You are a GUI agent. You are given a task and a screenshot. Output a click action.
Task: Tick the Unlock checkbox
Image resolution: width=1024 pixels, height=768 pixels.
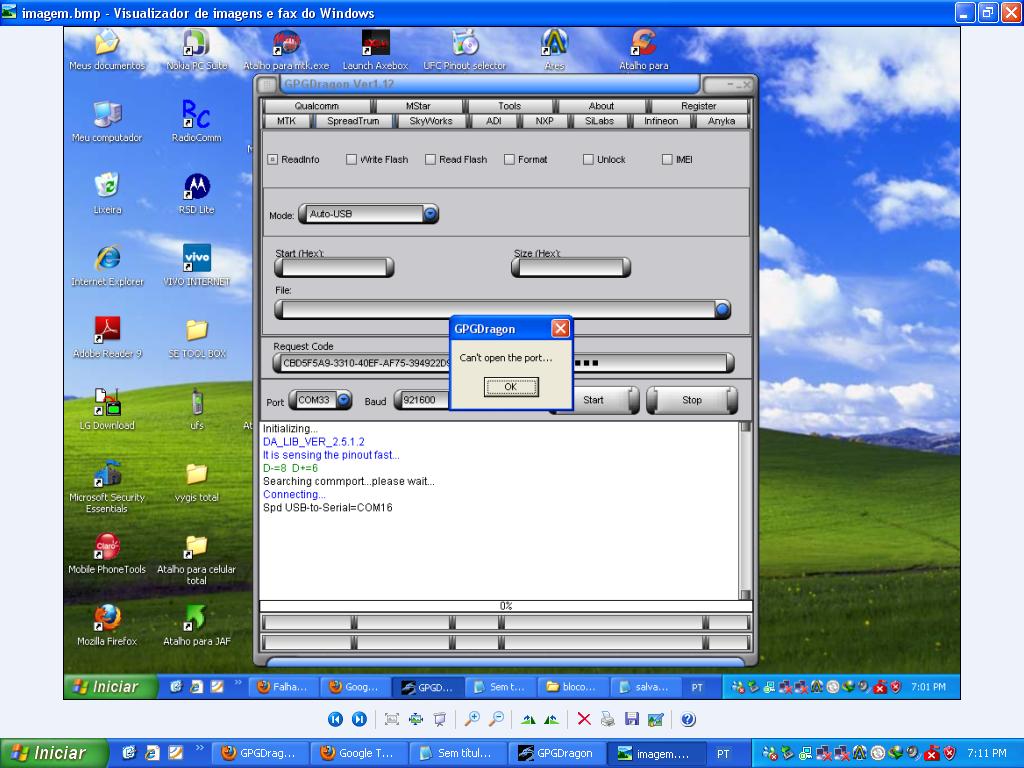pos(589,160)
